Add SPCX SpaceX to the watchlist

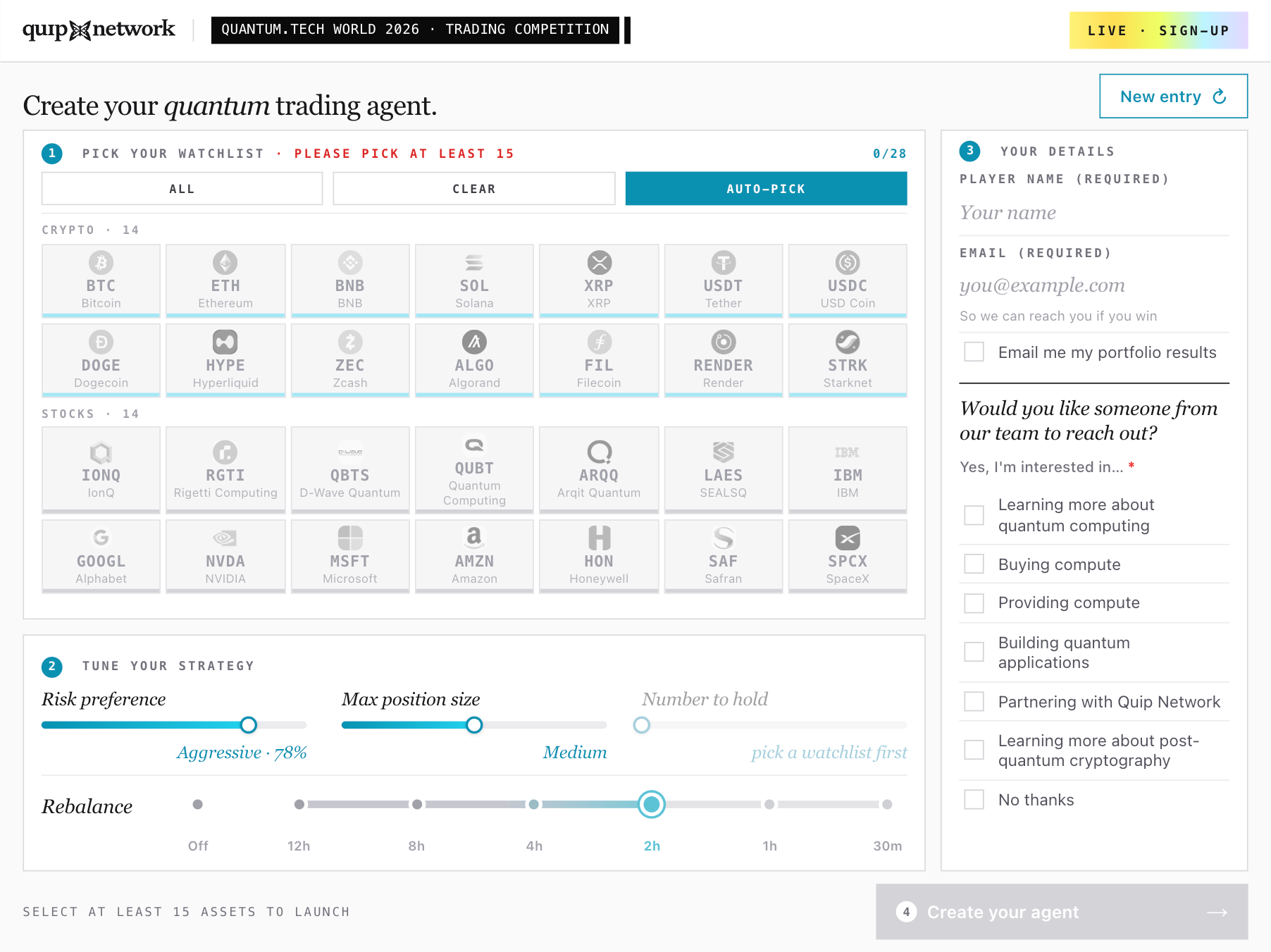[x=848, y=556]
